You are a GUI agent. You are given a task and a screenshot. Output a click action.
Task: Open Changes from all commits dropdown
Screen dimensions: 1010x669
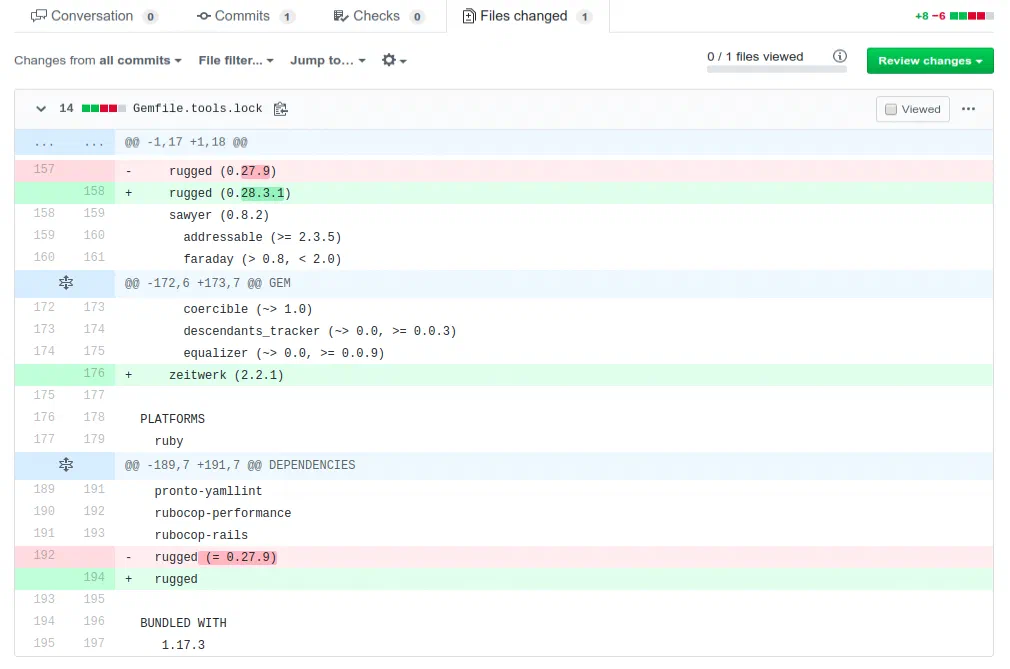pos(98,61)
